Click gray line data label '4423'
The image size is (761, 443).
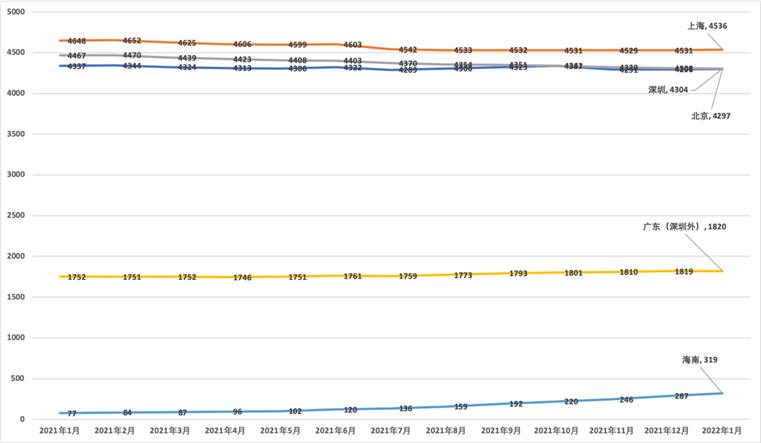(242, 59)
